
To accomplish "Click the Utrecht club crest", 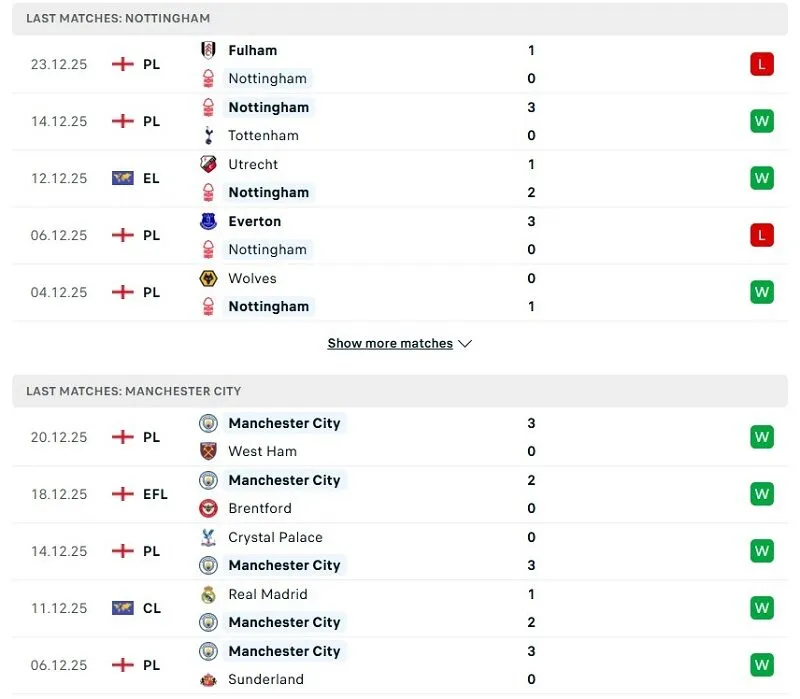I will 209,164.
